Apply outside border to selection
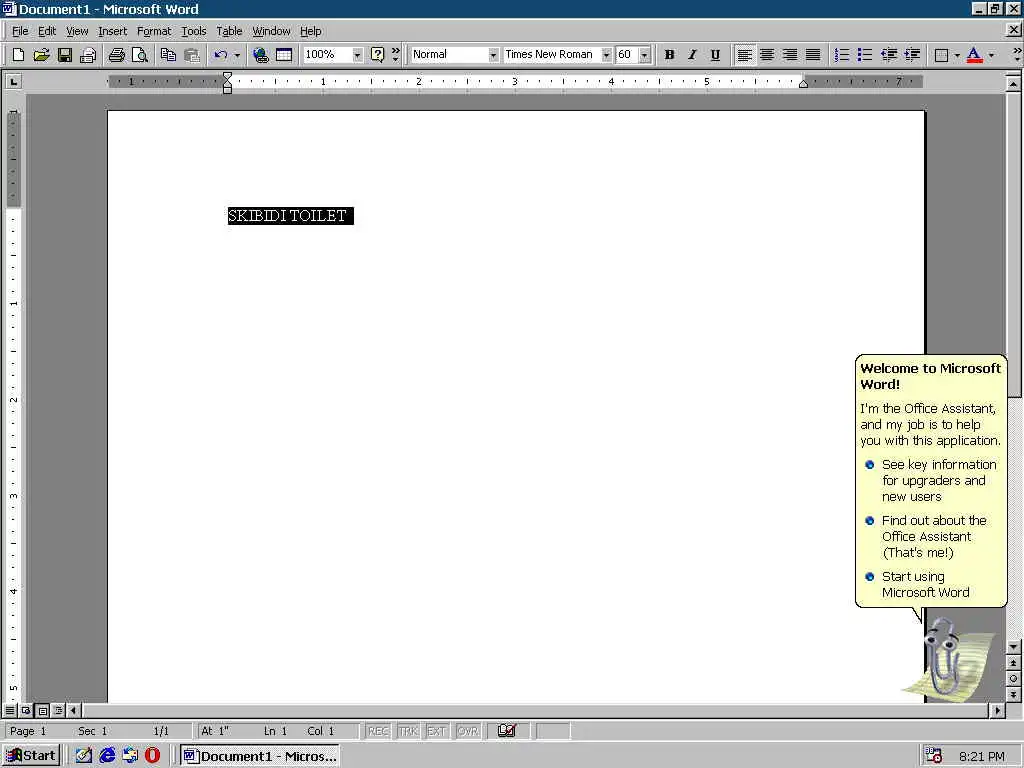 (x=941, y=55)
